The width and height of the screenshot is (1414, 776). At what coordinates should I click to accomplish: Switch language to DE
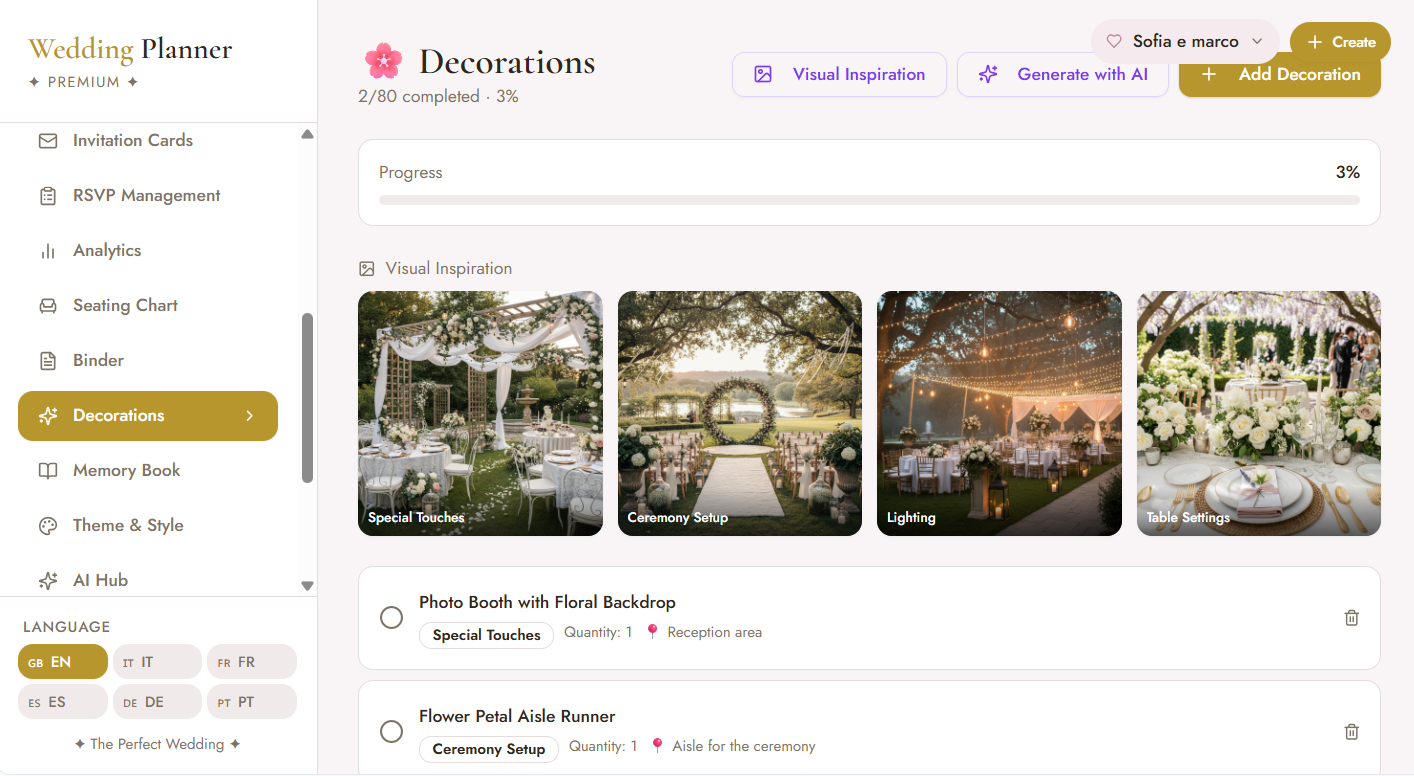pos(157,702)
